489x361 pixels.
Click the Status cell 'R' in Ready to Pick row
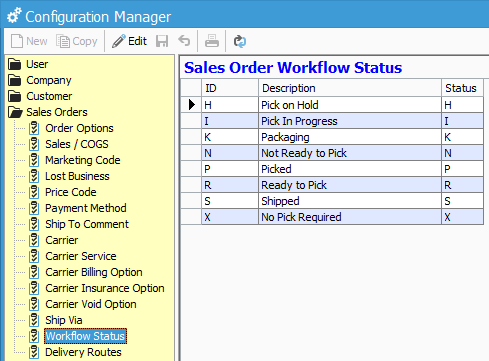(462, 185)
